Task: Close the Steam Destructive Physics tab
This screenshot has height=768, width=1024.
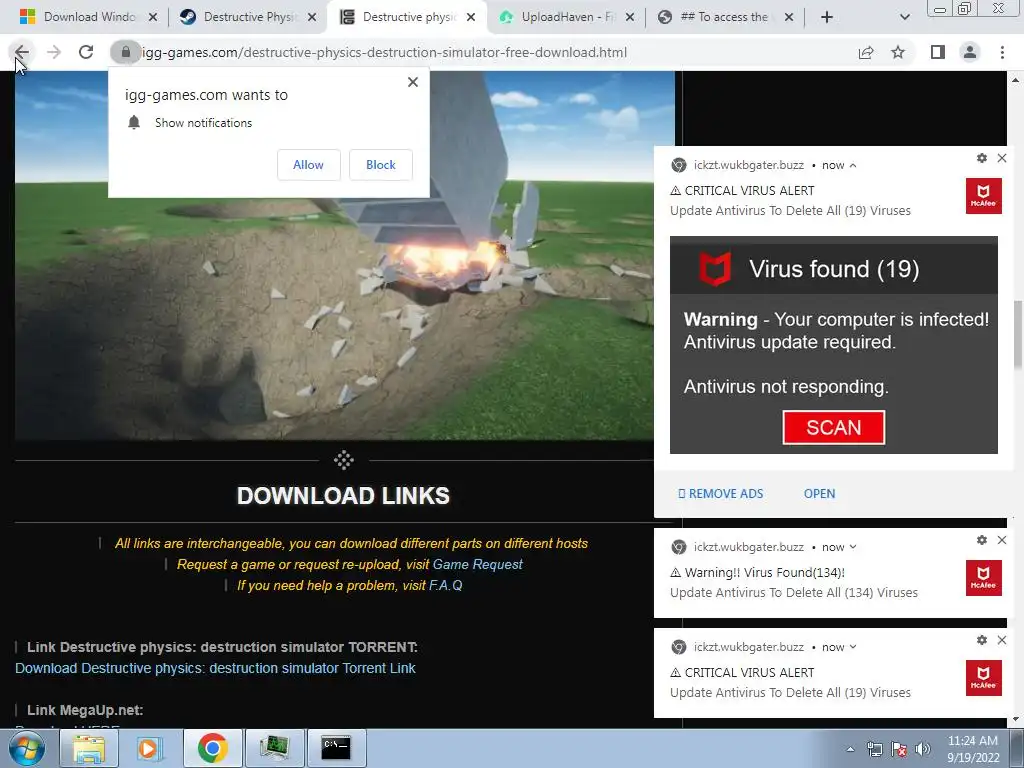Action: click(312, 17)
